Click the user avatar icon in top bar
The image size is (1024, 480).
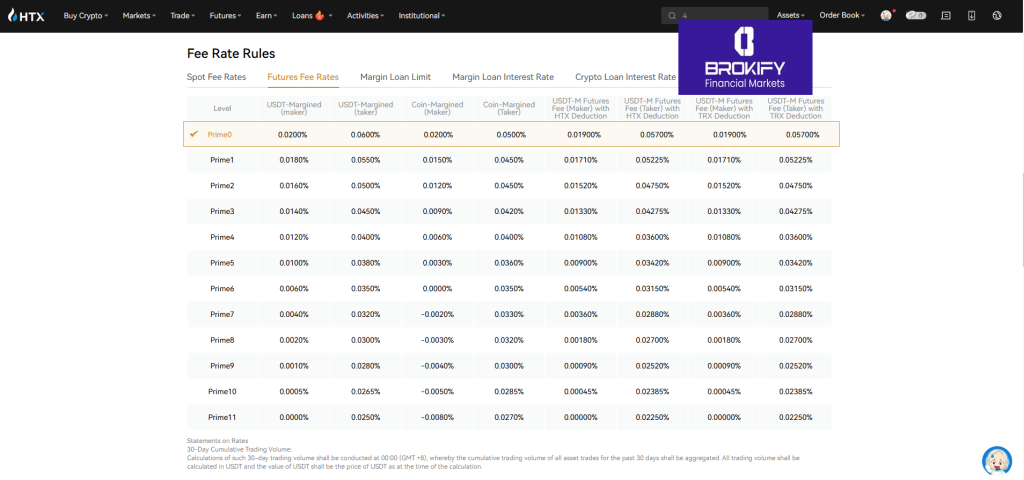pyautogui.click(x=886, y=16)
